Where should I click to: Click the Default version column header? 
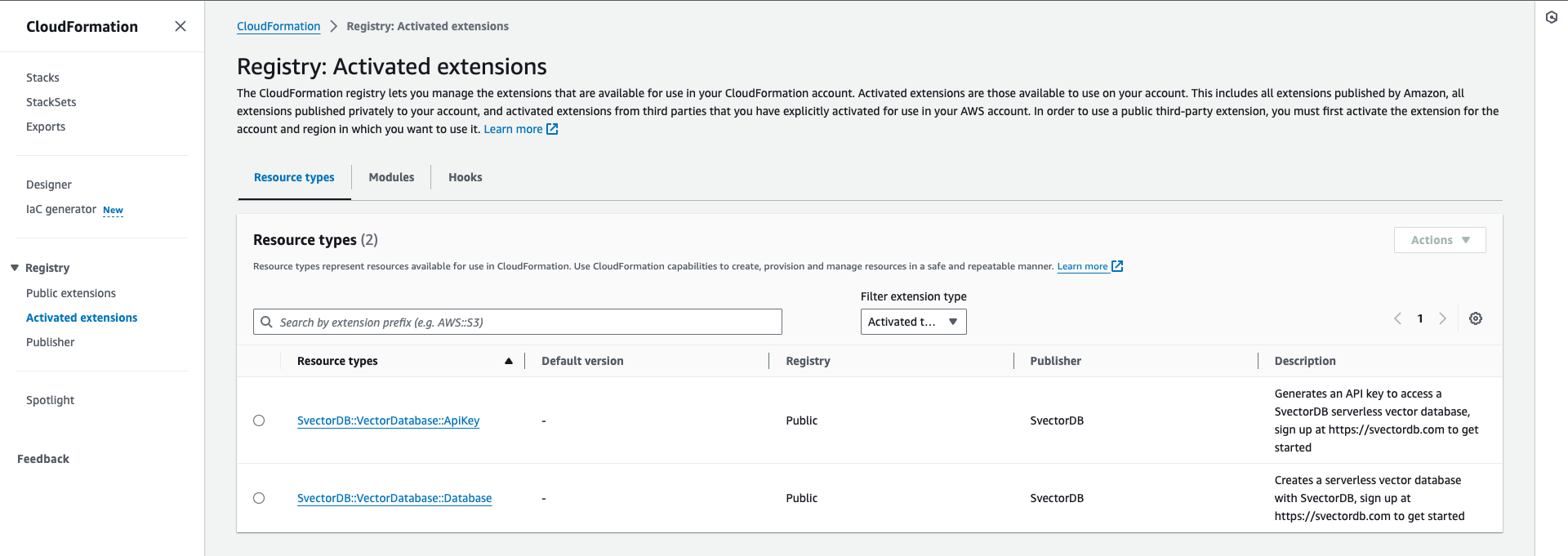click(x=582, y=361)
